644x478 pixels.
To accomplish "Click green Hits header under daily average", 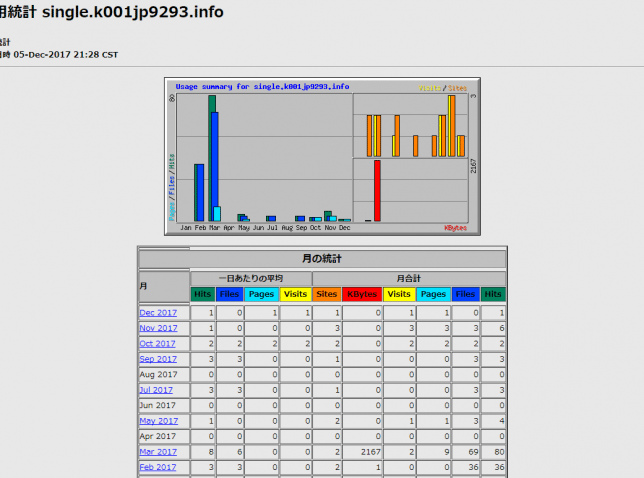I will click(x=203, y=294).
